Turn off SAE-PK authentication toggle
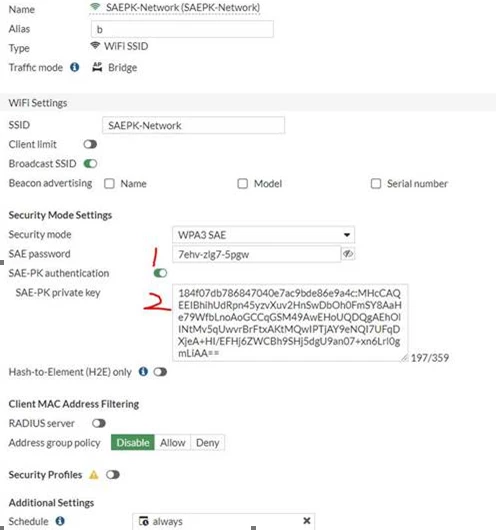496x530 pixels. click(x=160, y=273)
